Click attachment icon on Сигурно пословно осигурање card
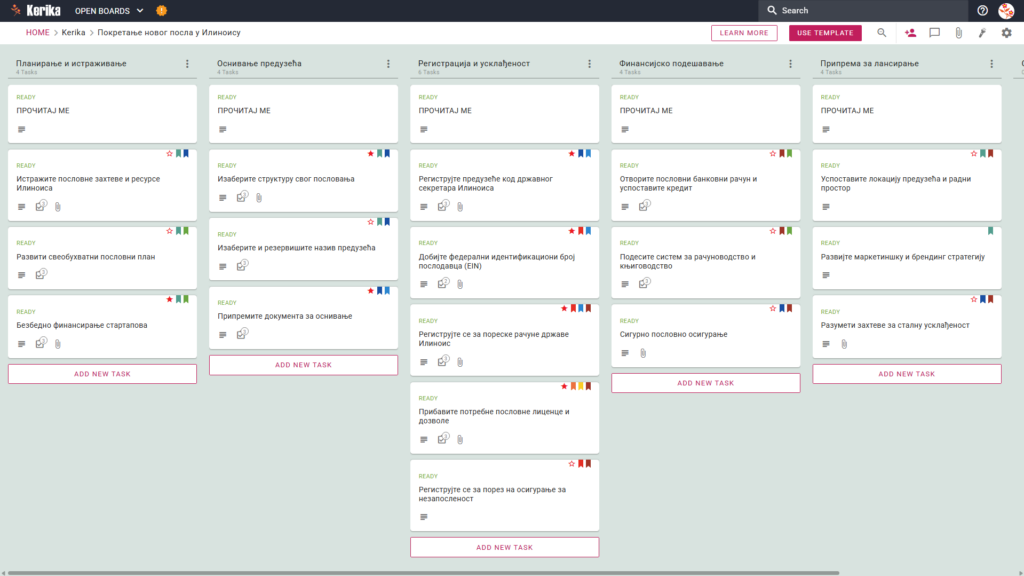The width and height of the screenshot is (1024, 576). coord(643,353)
